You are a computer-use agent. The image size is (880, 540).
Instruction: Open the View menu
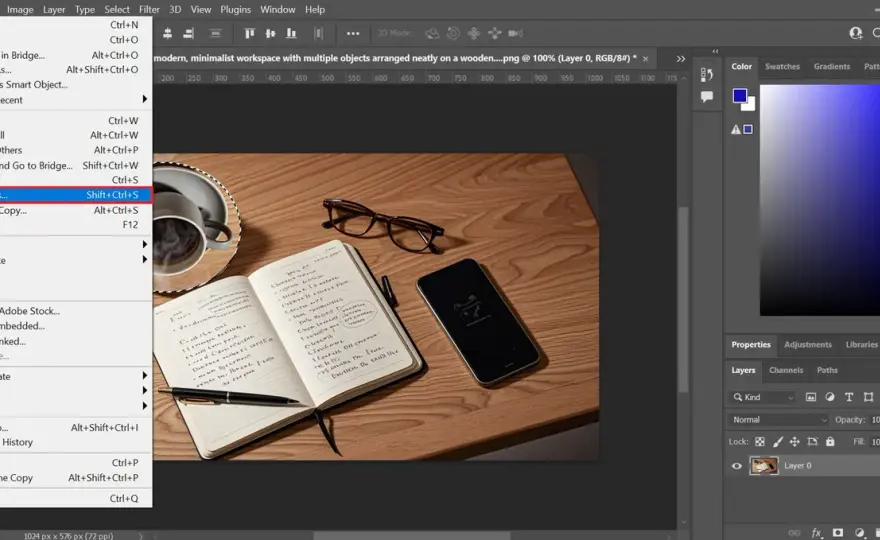(x=200, y=10)
